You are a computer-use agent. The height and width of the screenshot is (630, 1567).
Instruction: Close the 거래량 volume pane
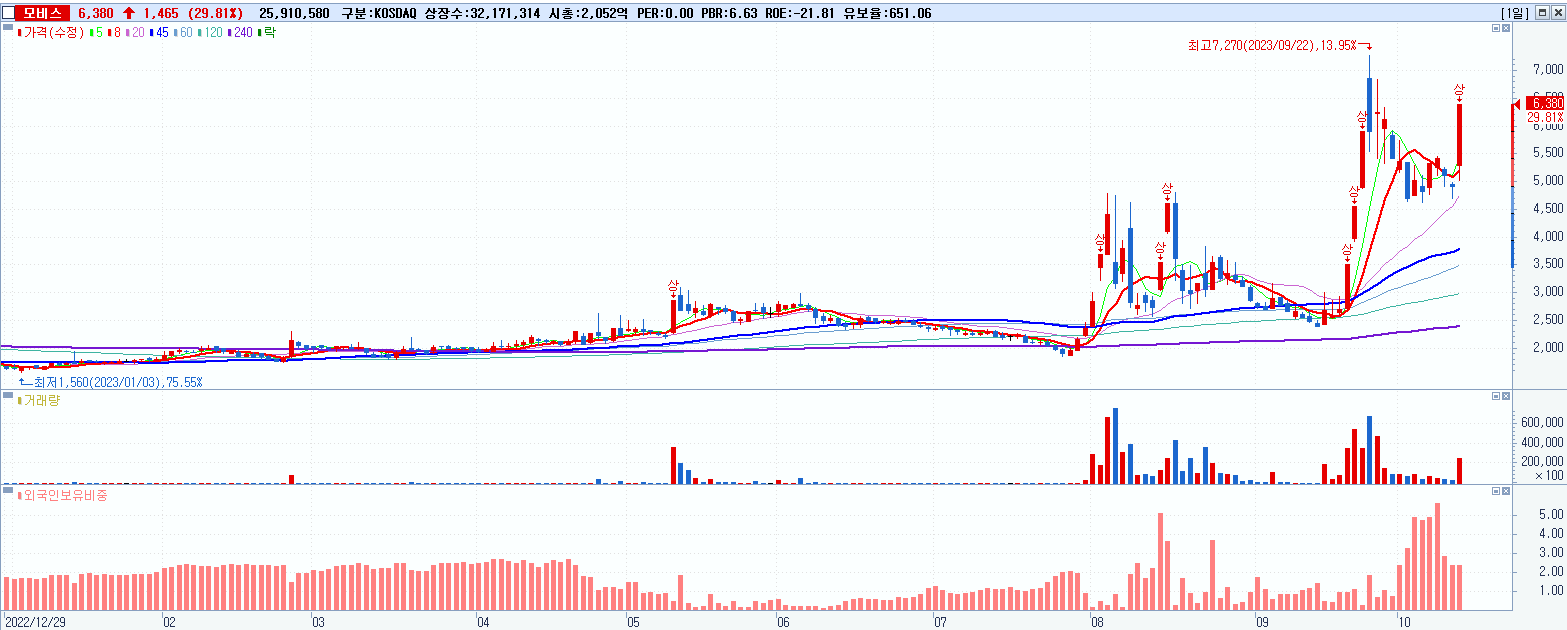click(1507, 397)
